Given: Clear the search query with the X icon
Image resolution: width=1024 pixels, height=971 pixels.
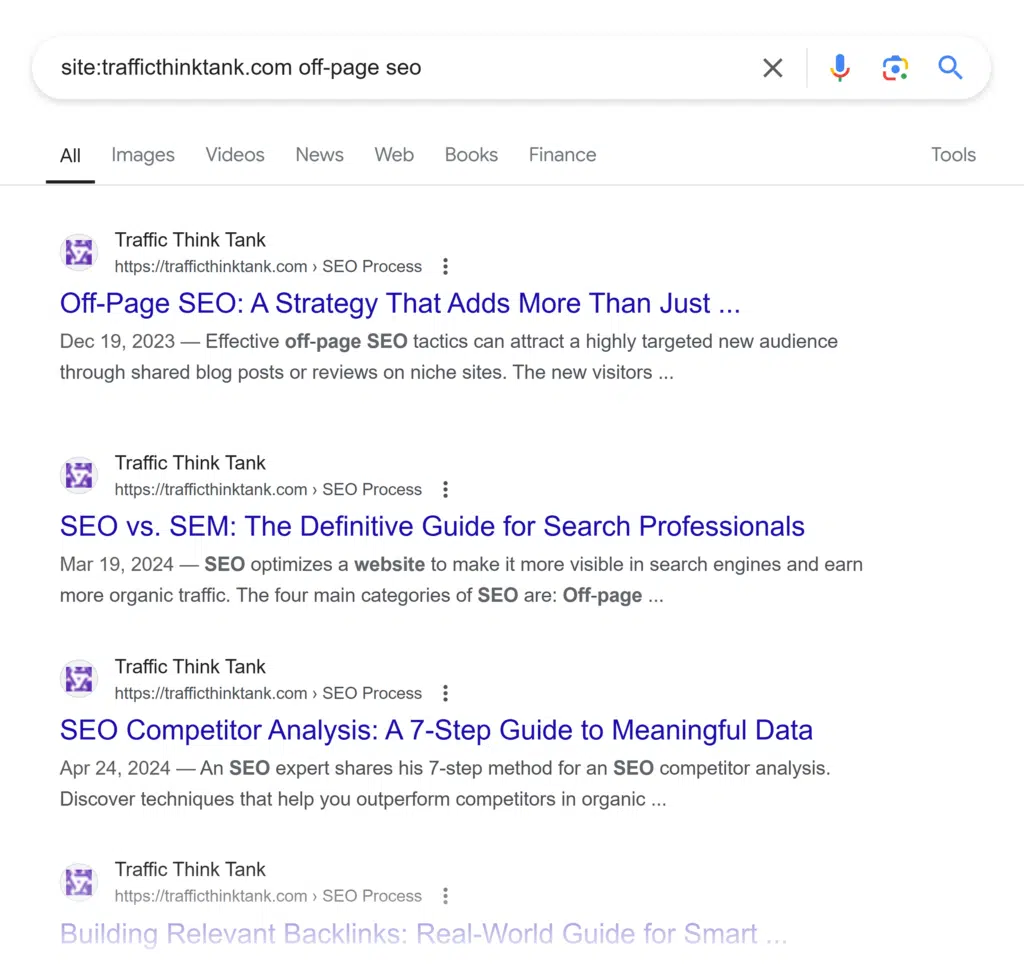Looking at the screenshot, I should [x=772, y=68].
